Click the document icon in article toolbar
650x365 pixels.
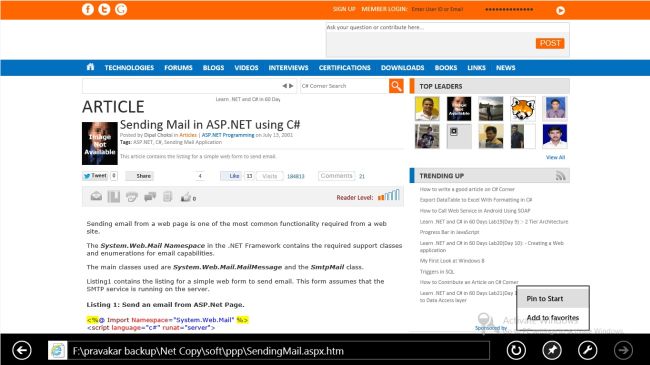167,197
